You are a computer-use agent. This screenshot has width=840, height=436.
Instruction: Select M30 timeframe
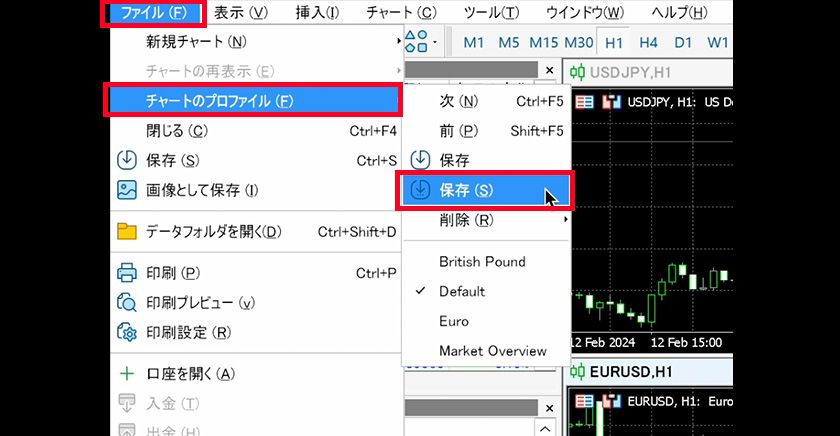pyautogui.click(x=579, y=42)
